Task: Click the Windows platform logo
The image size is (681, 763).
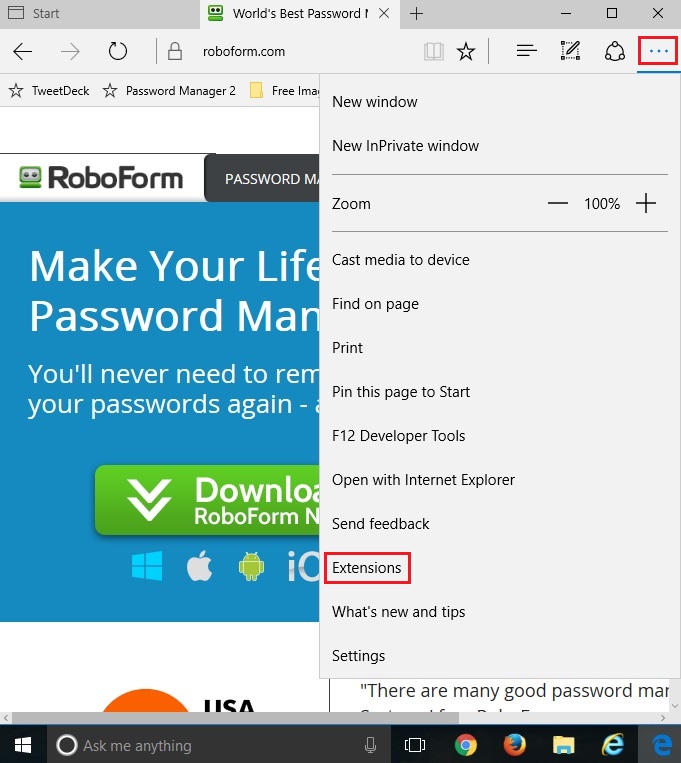Action: pos(147,565)
